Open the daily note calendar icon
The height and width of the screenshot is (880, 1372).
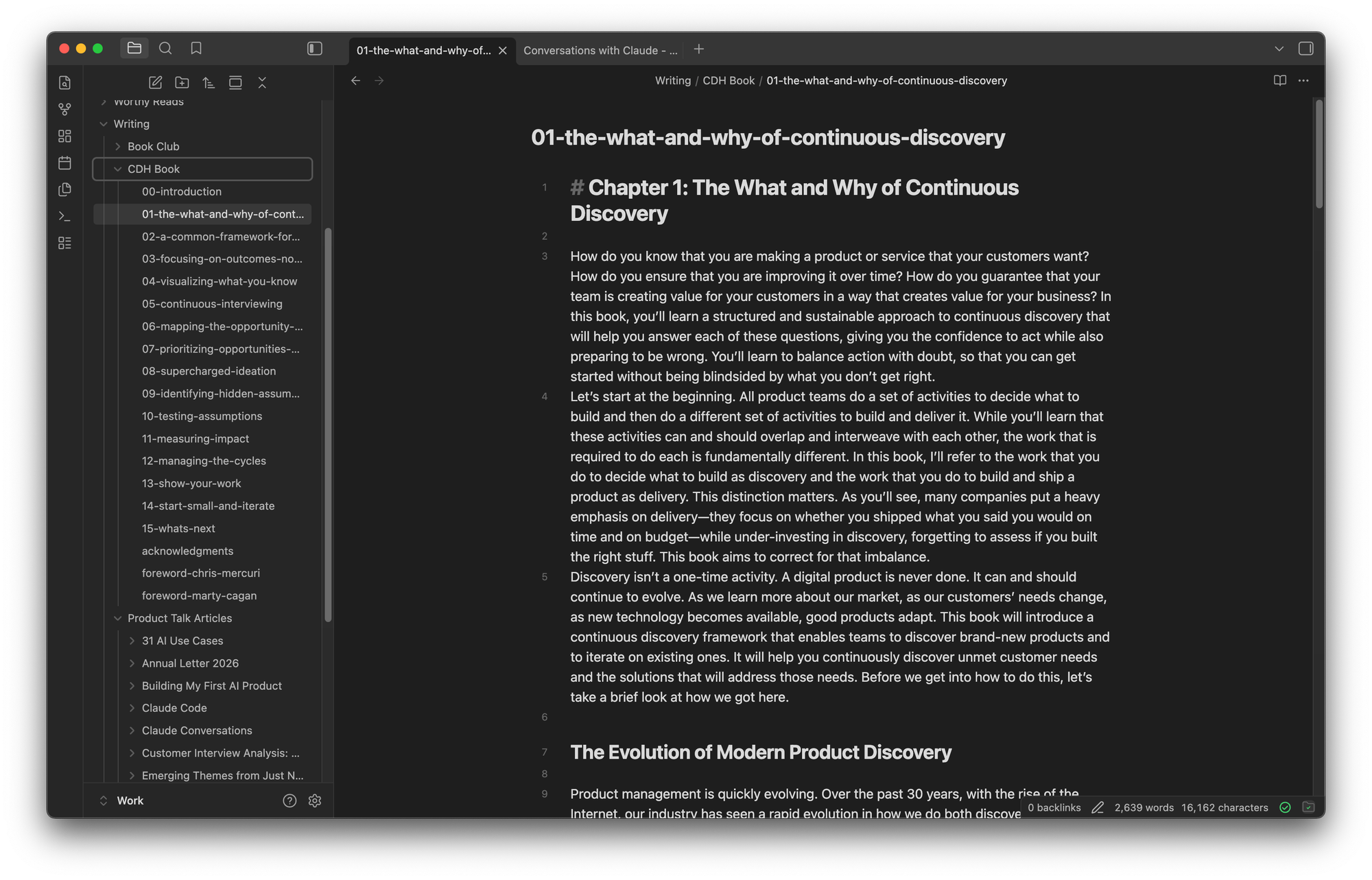click(x=64, y=163)
